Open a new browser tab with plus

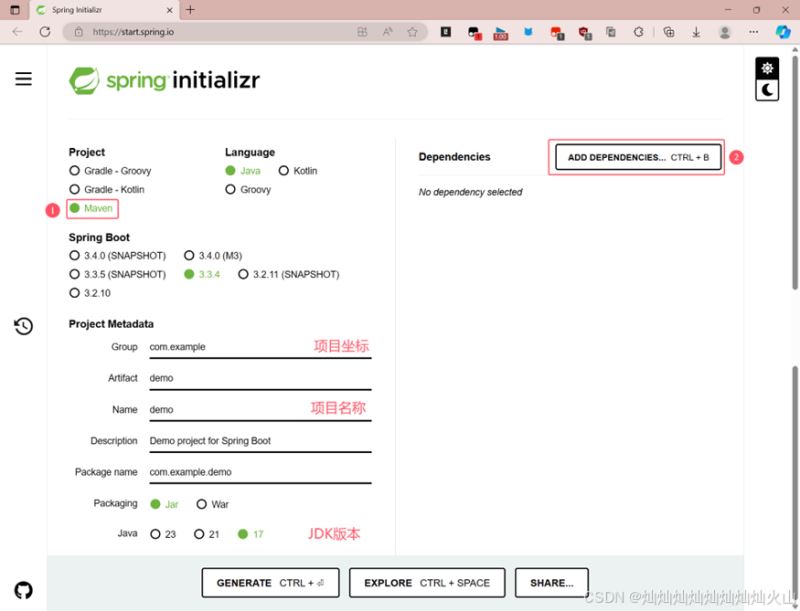tap(190, 10)
